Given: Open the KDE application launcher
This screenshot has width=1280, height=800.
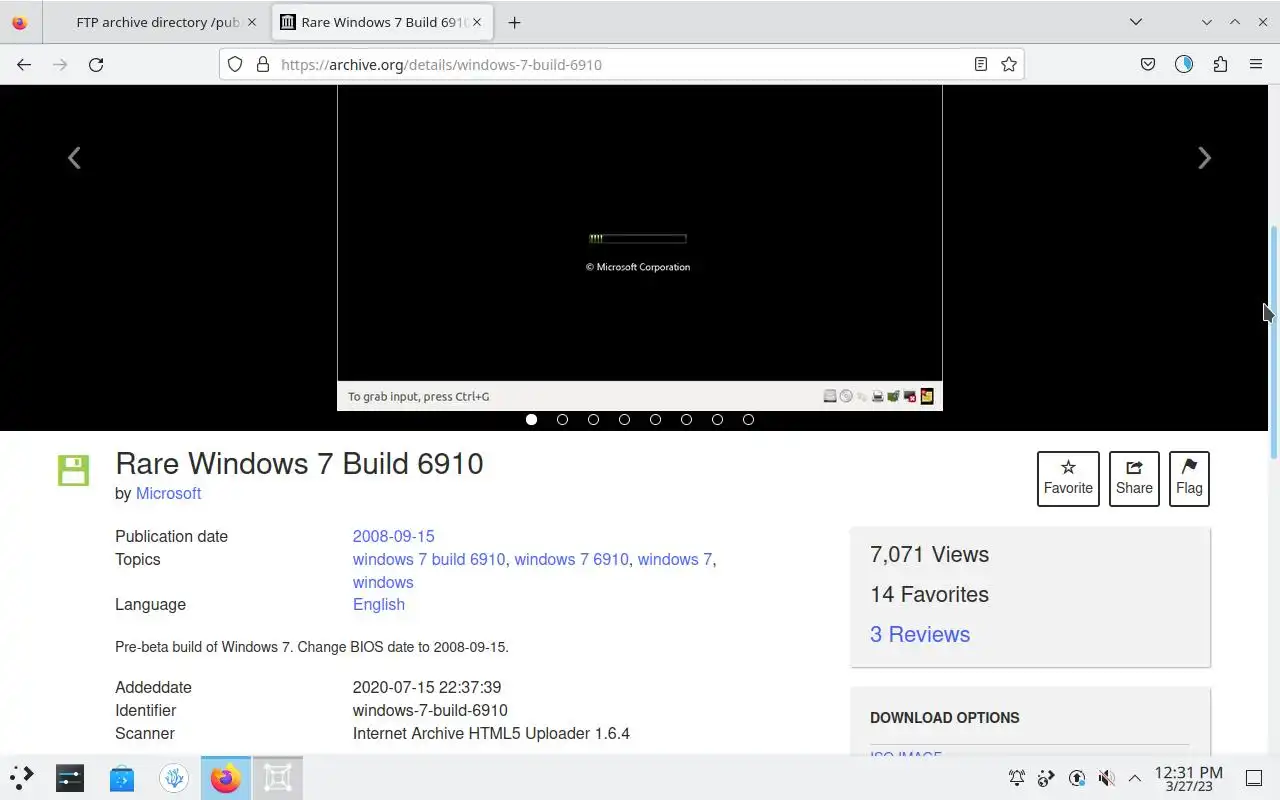Looking at the screenshot, I should pyautogui.click(x=22, y=777).
